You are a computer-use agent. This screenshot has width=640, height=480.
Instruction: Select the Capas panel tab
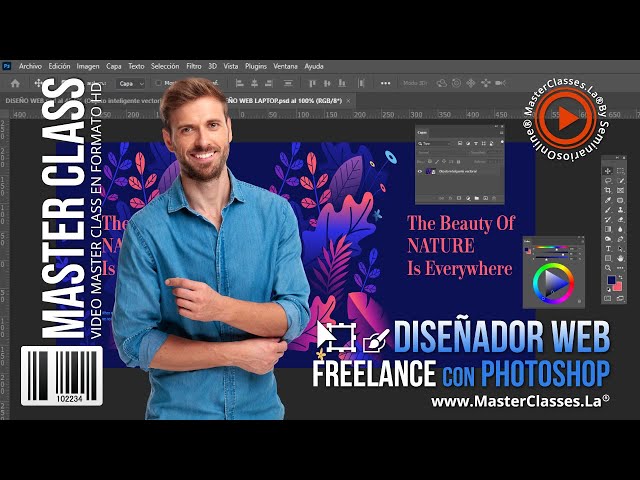tap(422, 133)
